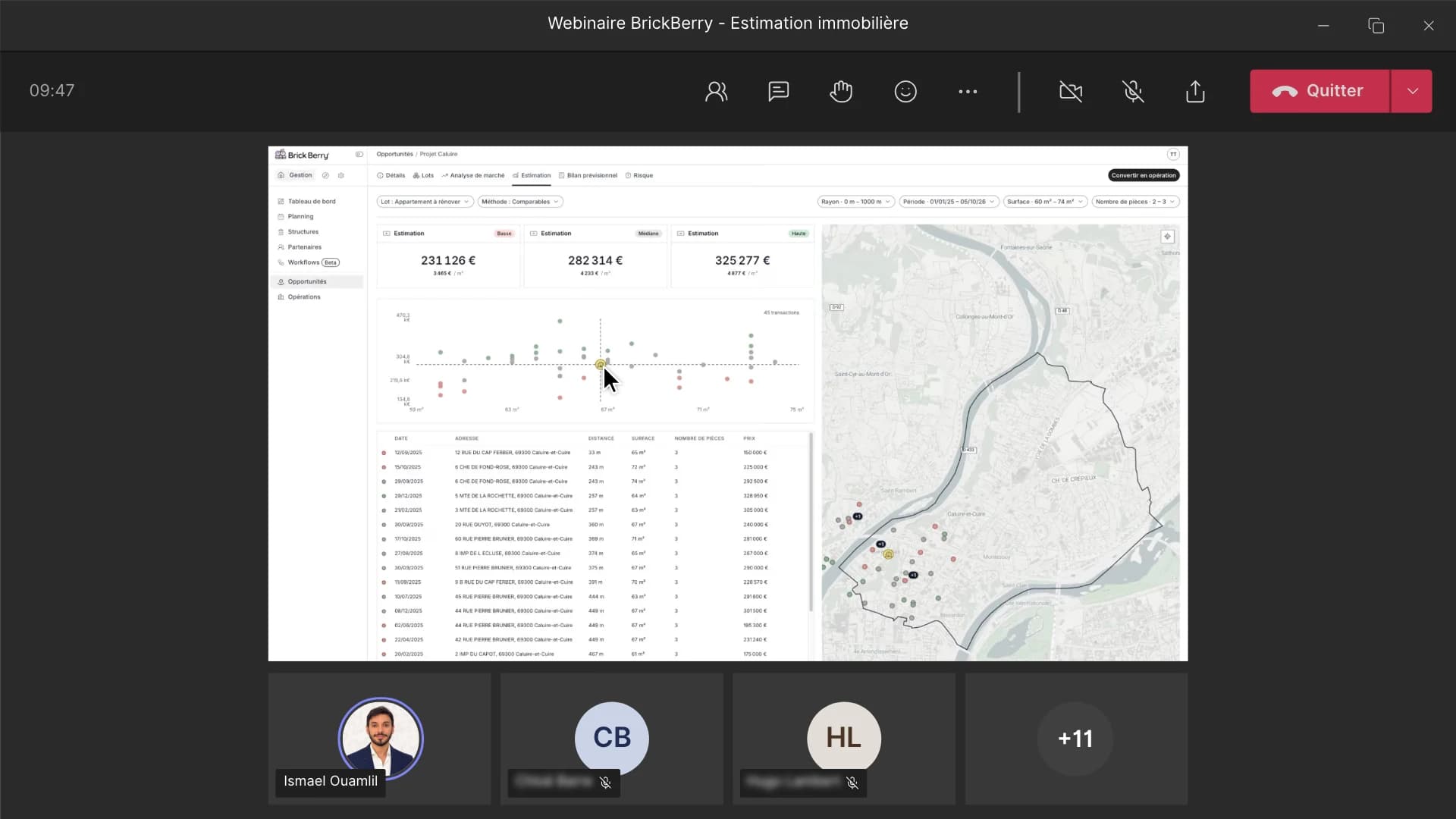This screenshot has height=819, width=1456.
Task: Show the +11 additional participants
Action: tap(1075, 738)
